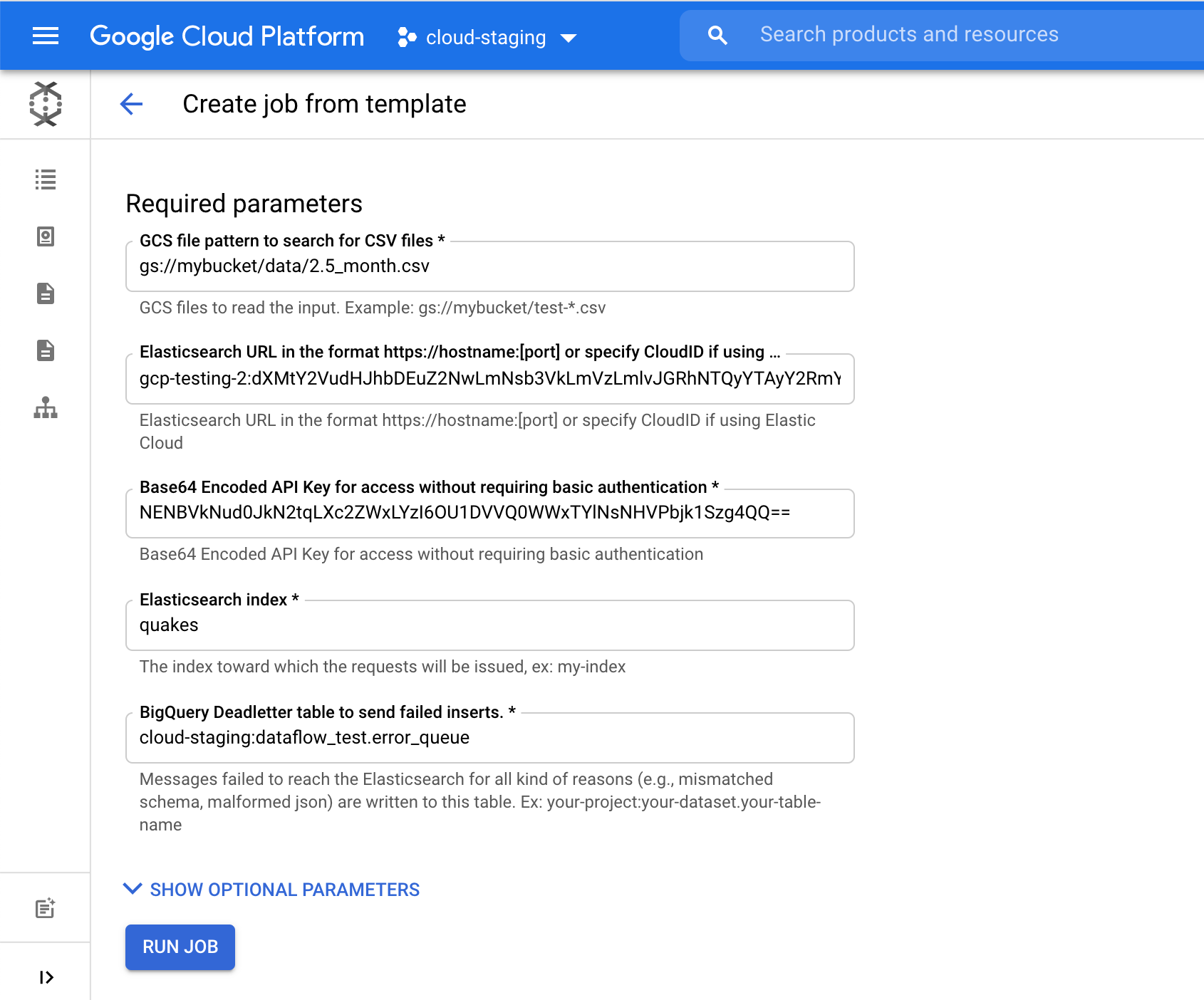Click the Required parameters heading
Viewport: 1204px width, 1000px height.
[244, 204]
